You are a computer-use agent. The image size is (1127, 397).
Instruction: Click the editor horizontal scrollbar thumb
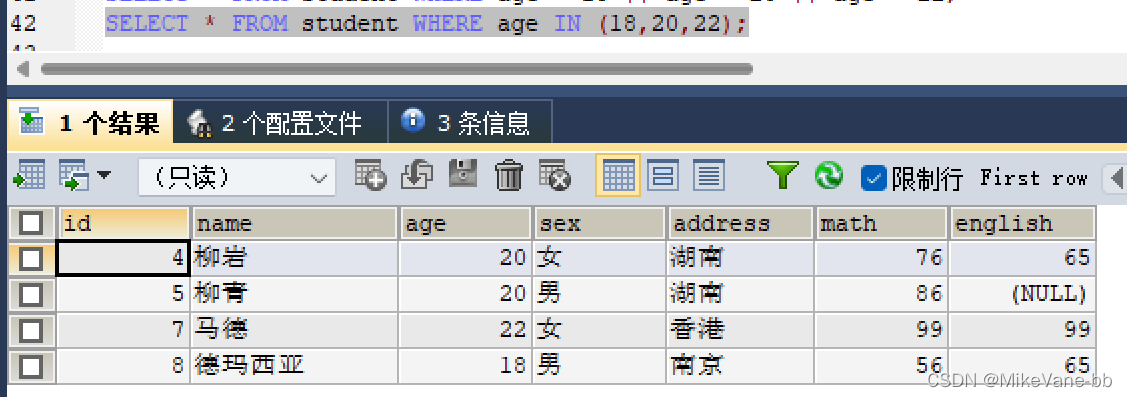tap(396, 69)
